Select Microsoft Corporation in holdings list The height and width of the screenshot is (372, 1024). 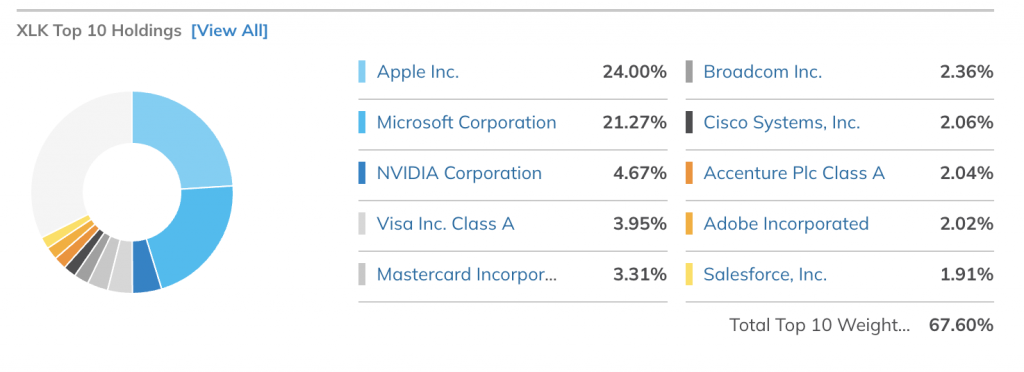[466, 123]
